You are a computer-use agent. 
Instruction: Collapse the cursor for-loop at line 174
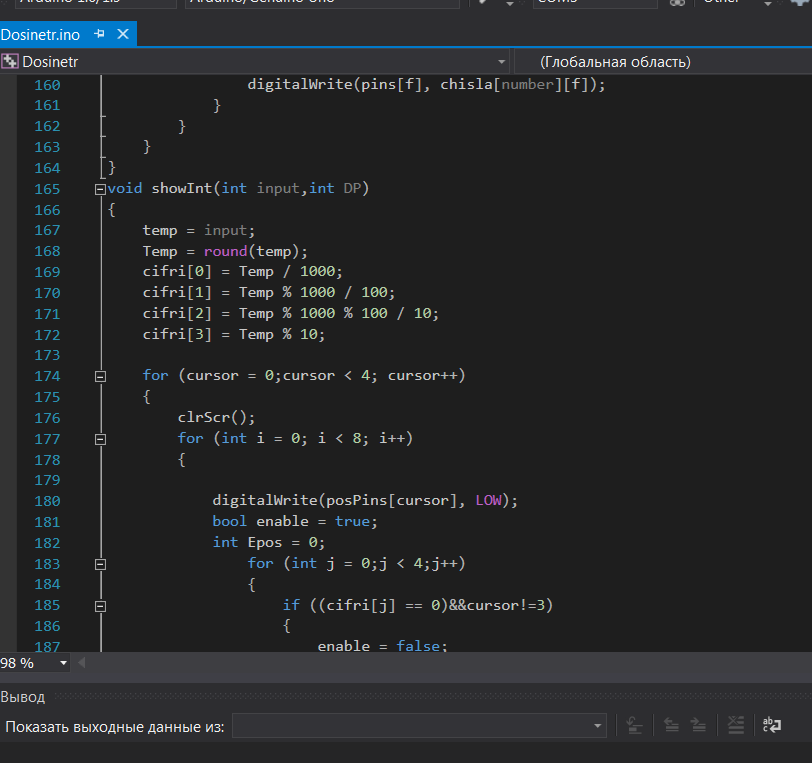tap(100, 377)
